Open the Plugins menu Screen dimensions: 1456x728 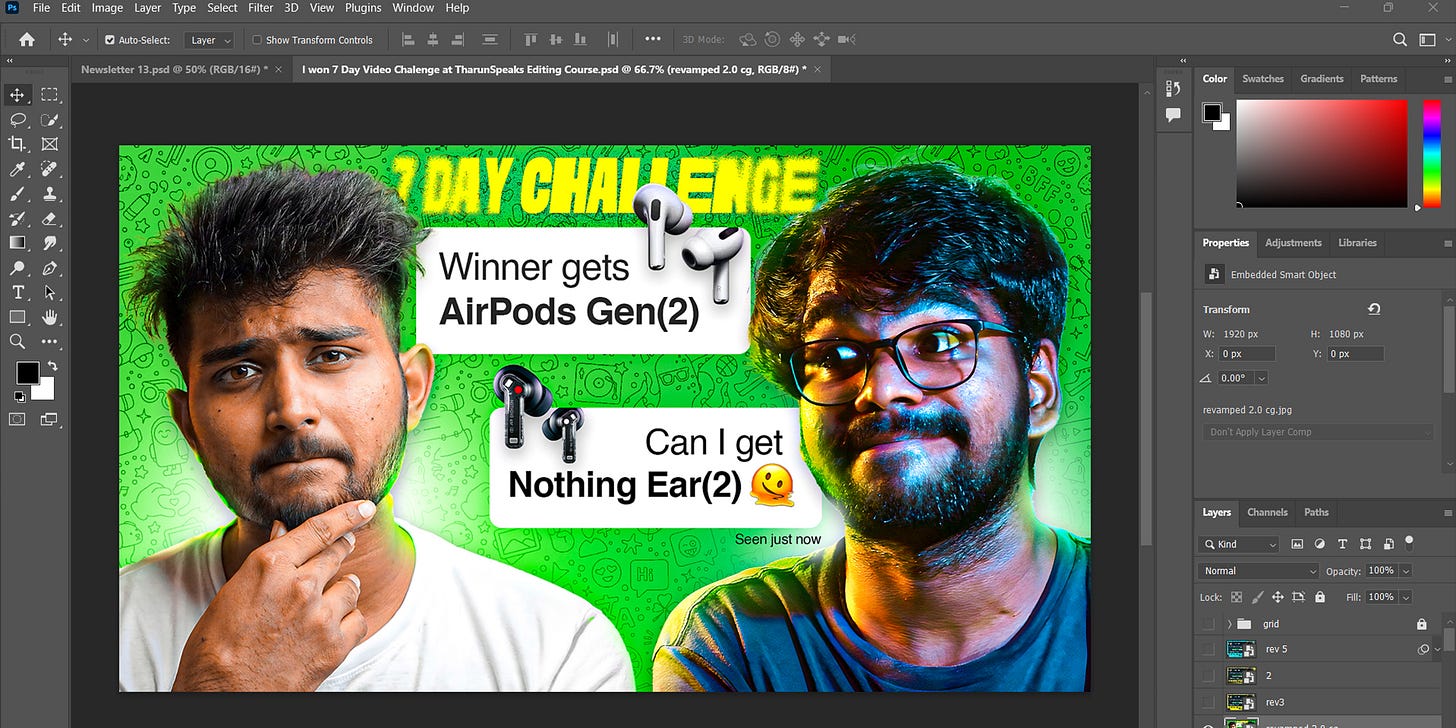[x=363, y=8]
